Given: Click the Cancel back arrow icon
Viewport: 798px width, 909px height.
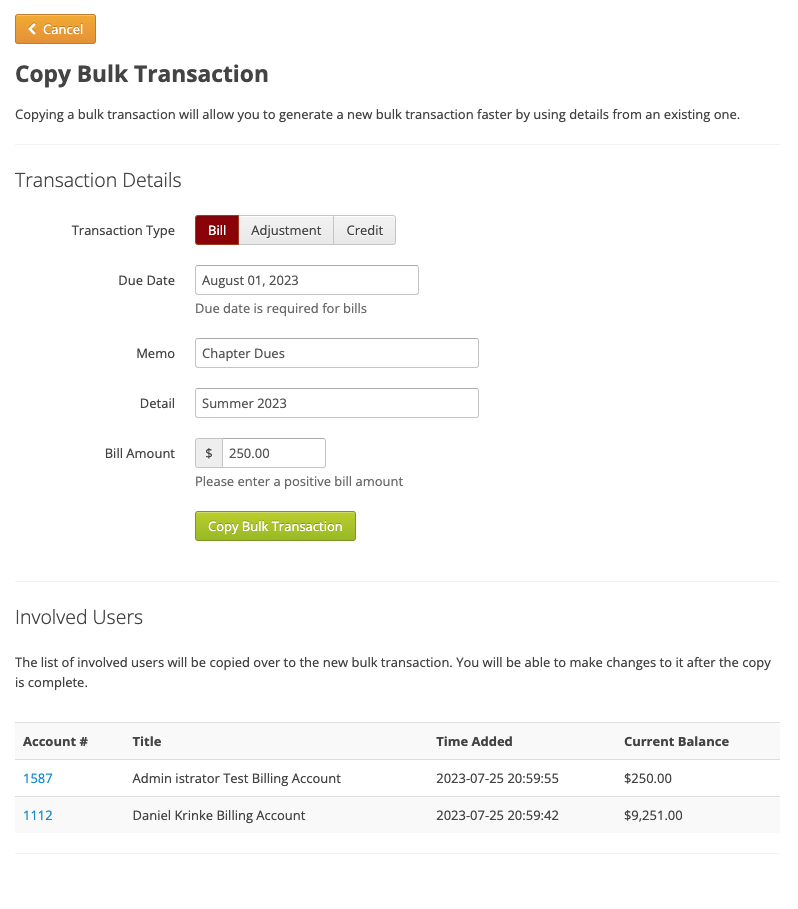Looking at the screenshot, I should [x=32, y=30].
